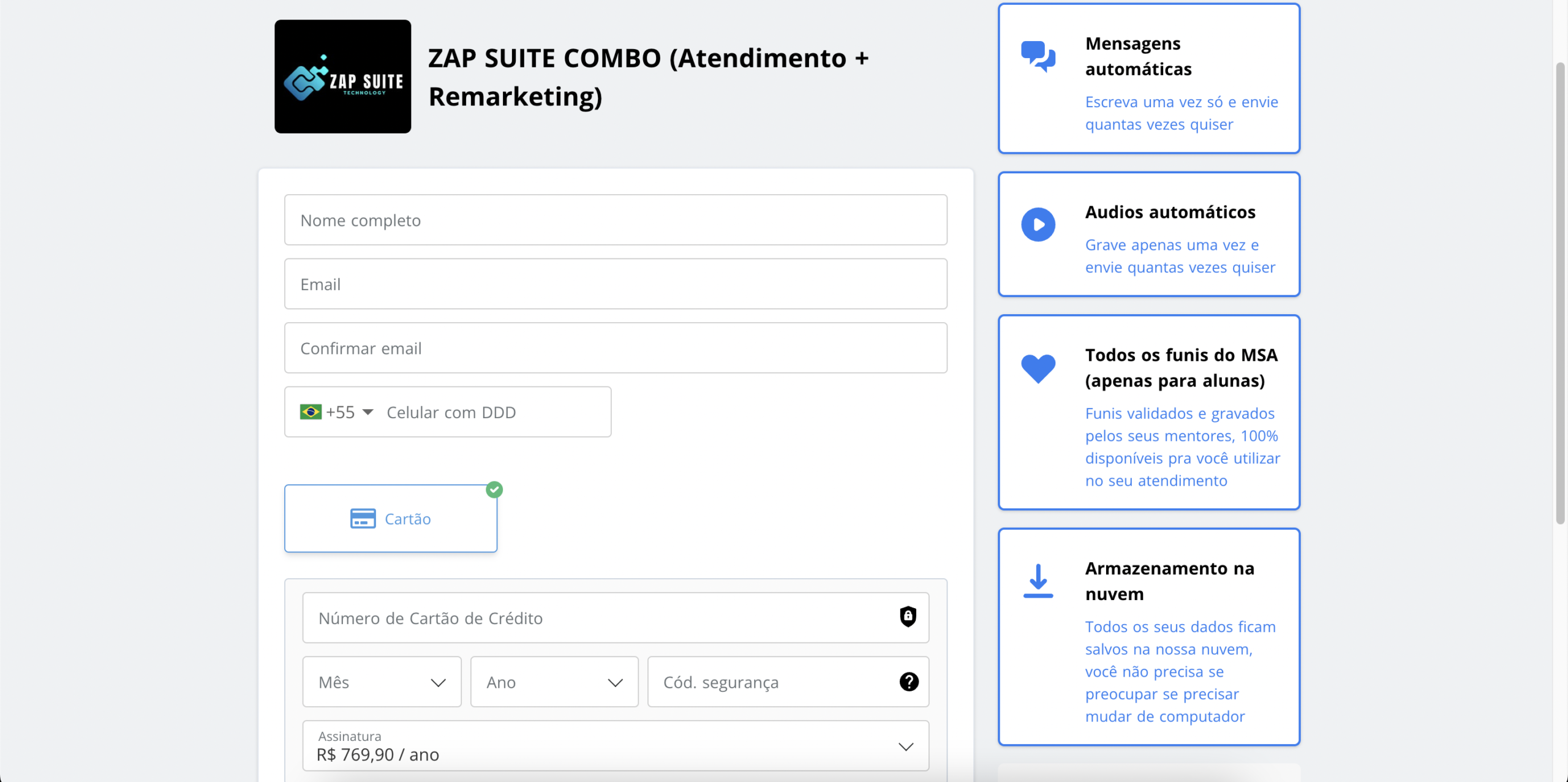1568x782 pixels.
Task: Click the Número de Cartão de Crédito field
Action: [x=616, y=618]
